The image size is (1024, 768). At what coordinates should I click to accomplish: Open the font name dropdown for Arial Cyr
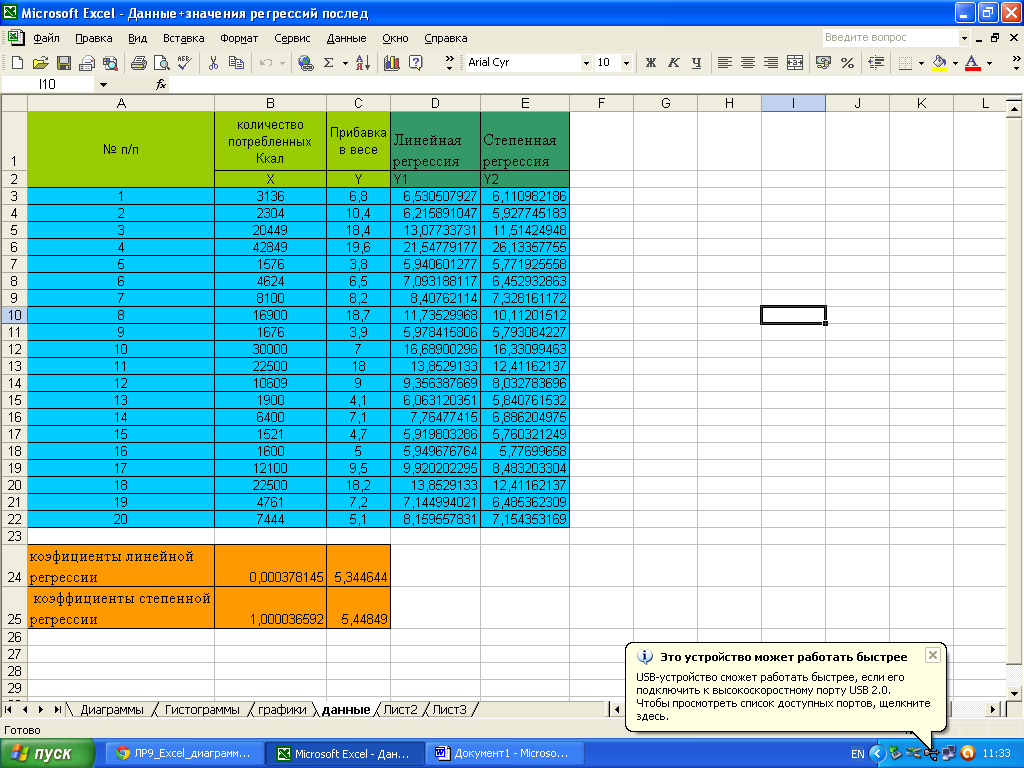586,63
